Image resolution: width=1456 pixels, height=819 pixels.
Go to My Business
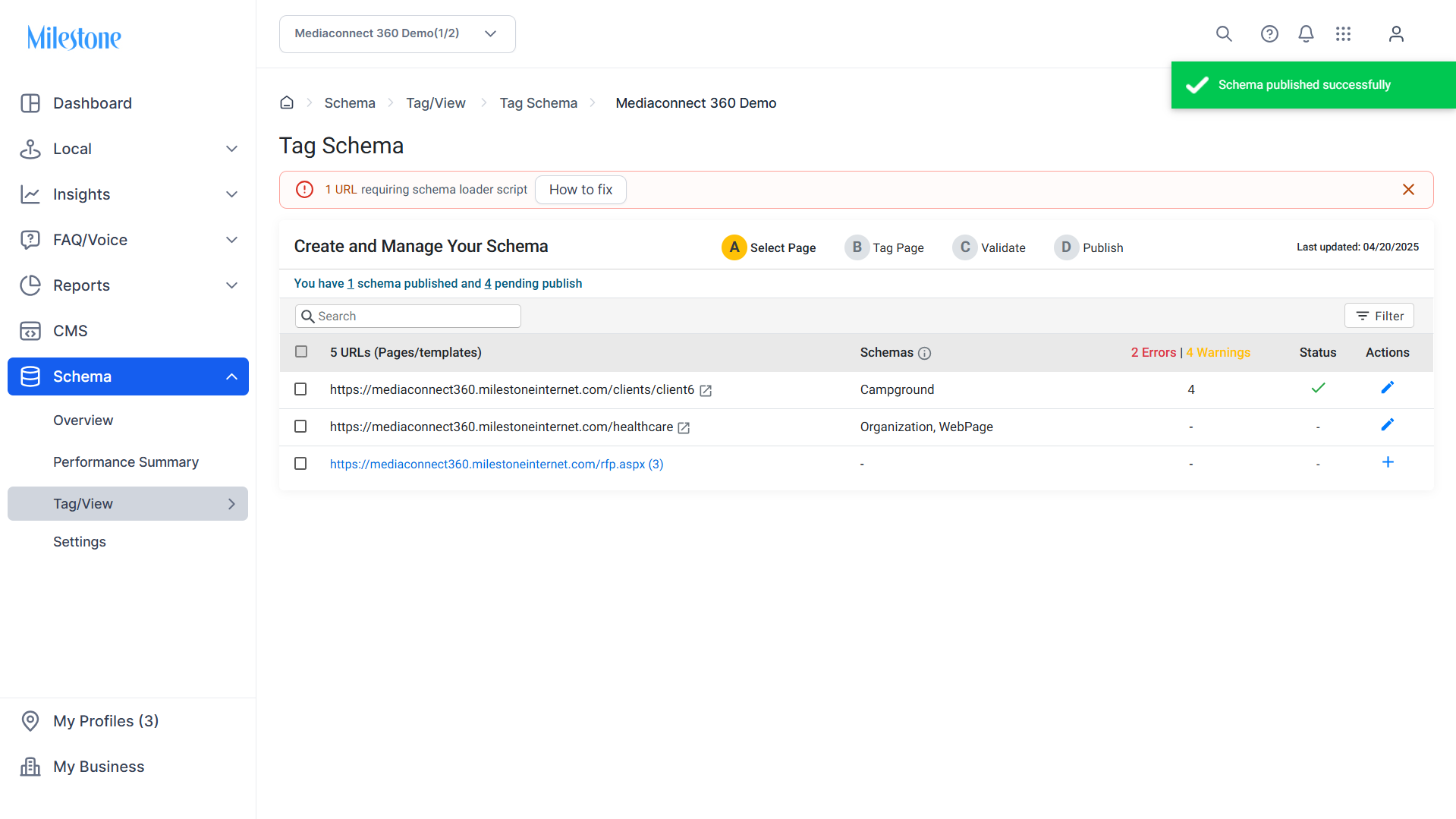pos(99,767)
